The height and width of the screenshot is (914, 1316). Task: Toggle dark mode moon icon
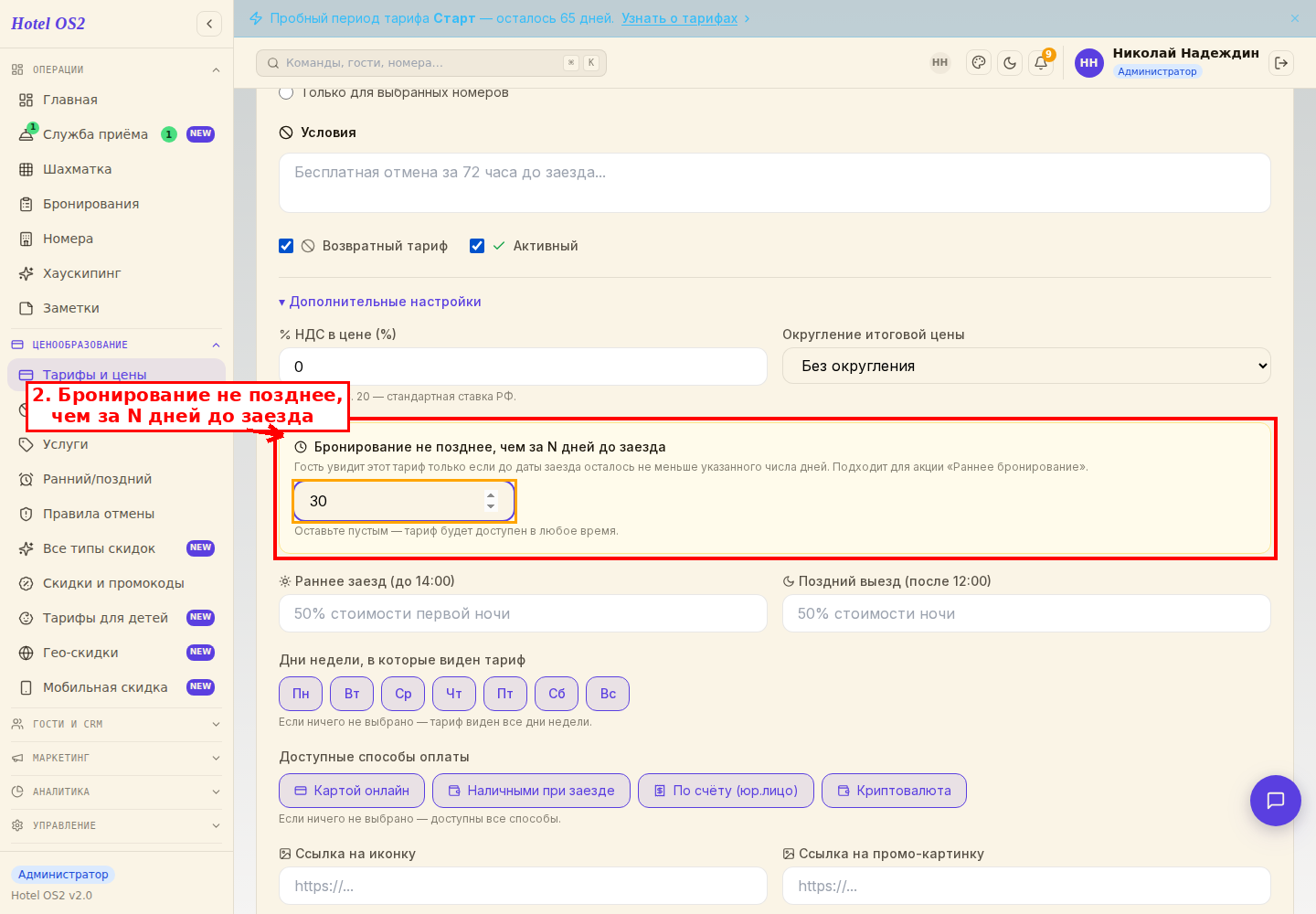click(x=1010, y=63)
